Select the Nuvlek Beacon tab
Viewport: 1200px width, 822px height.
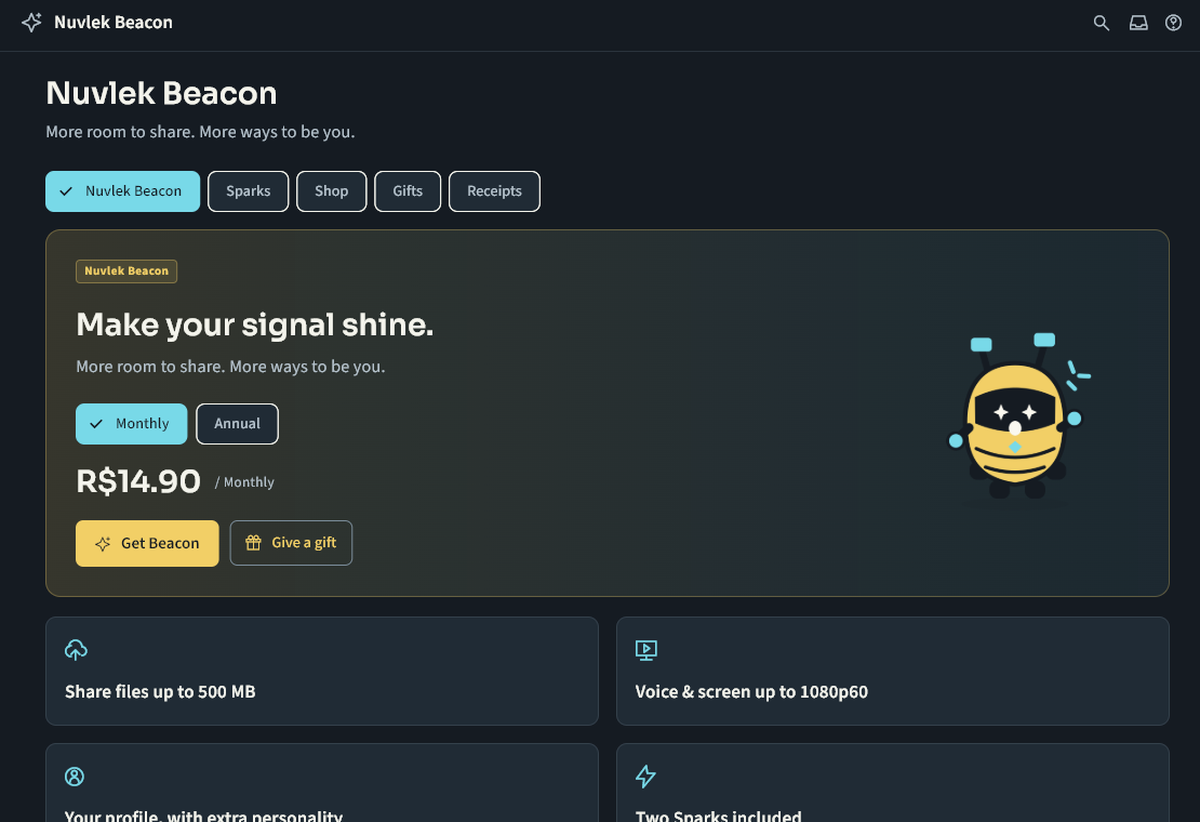123,191
